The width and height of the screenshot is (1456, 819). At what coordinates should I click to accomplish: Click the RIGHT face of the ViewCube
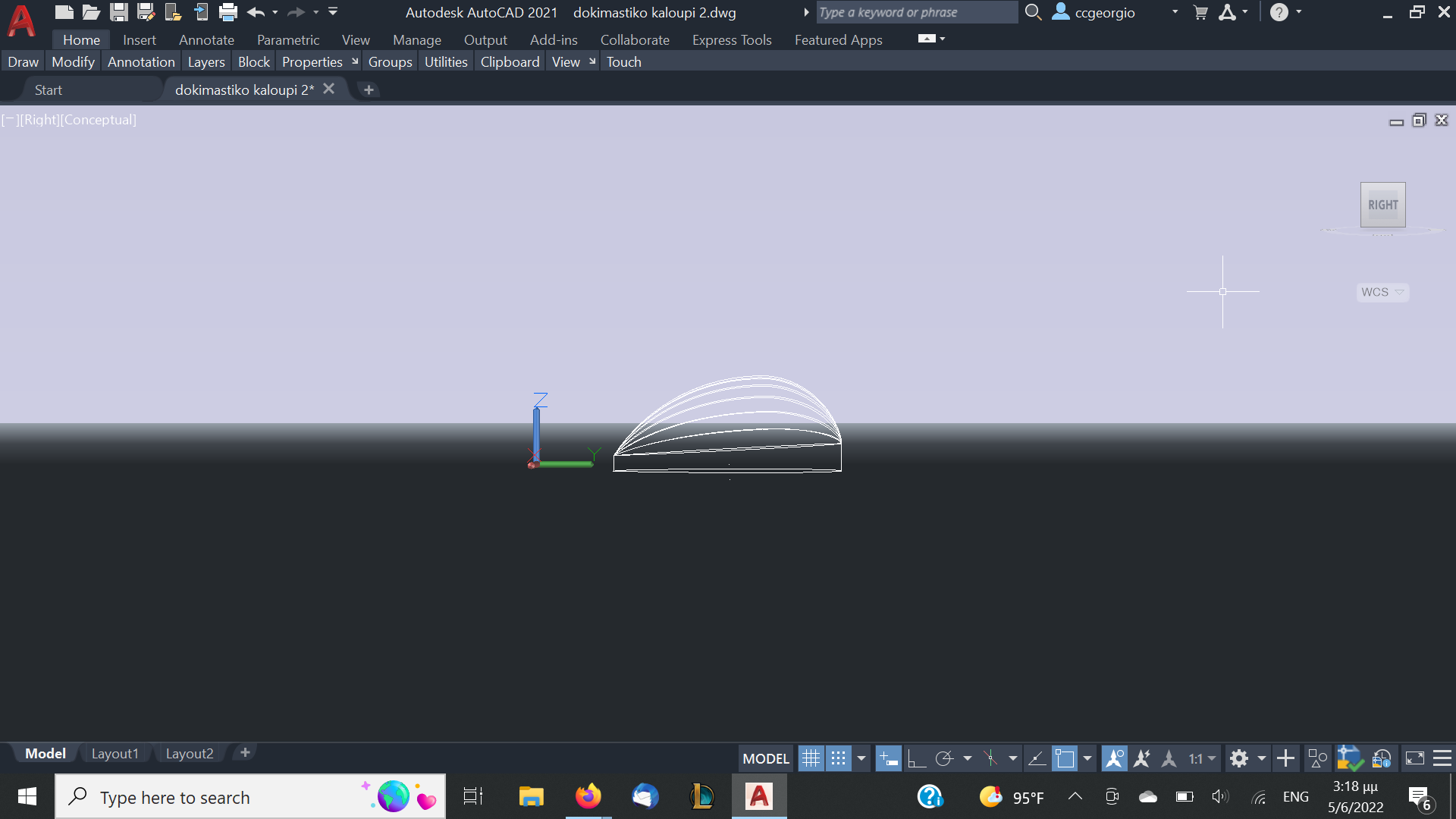pos(1382,205)
